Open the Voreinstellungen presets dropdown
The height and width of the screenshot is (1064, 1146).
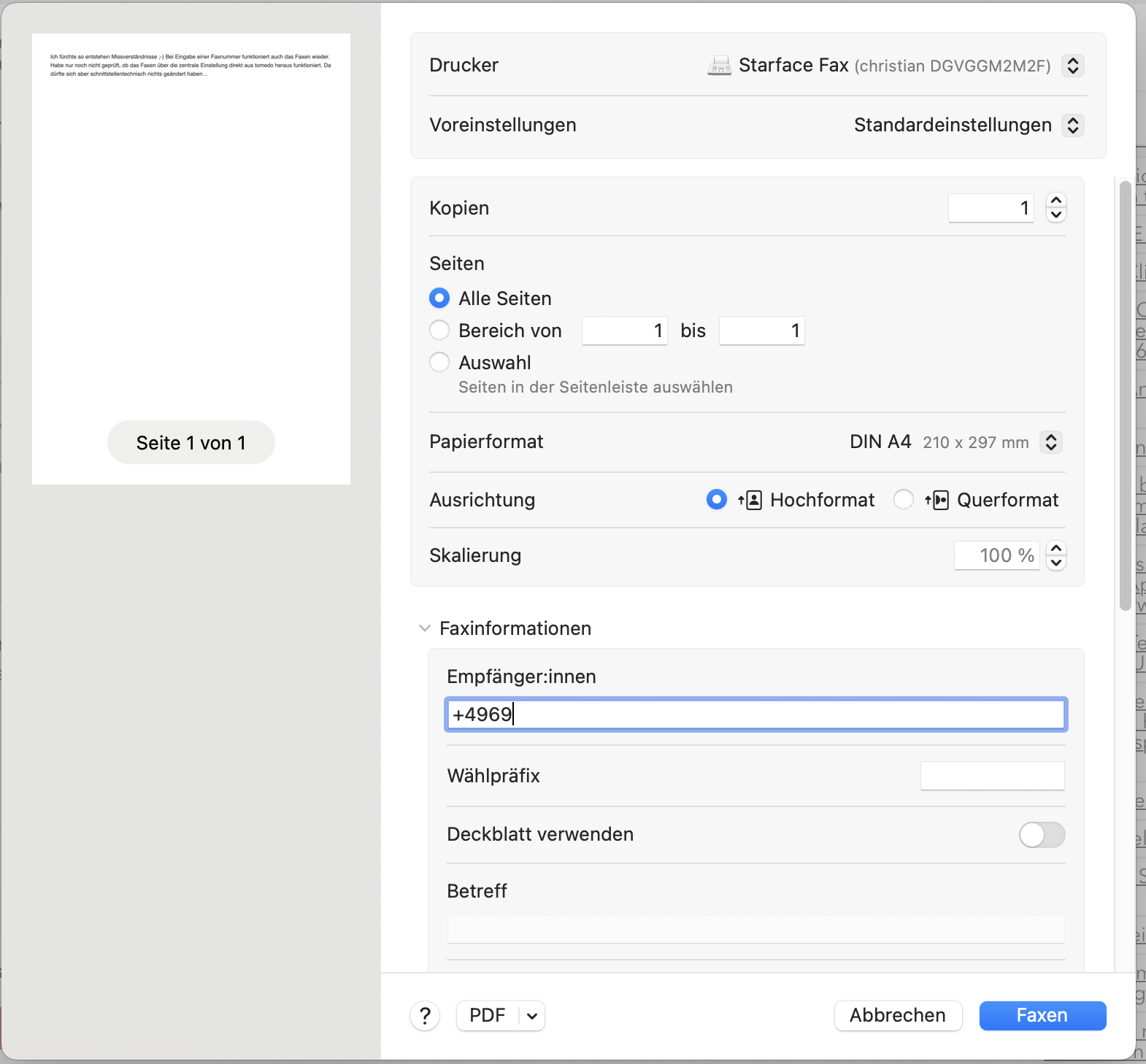[1072, 126]
